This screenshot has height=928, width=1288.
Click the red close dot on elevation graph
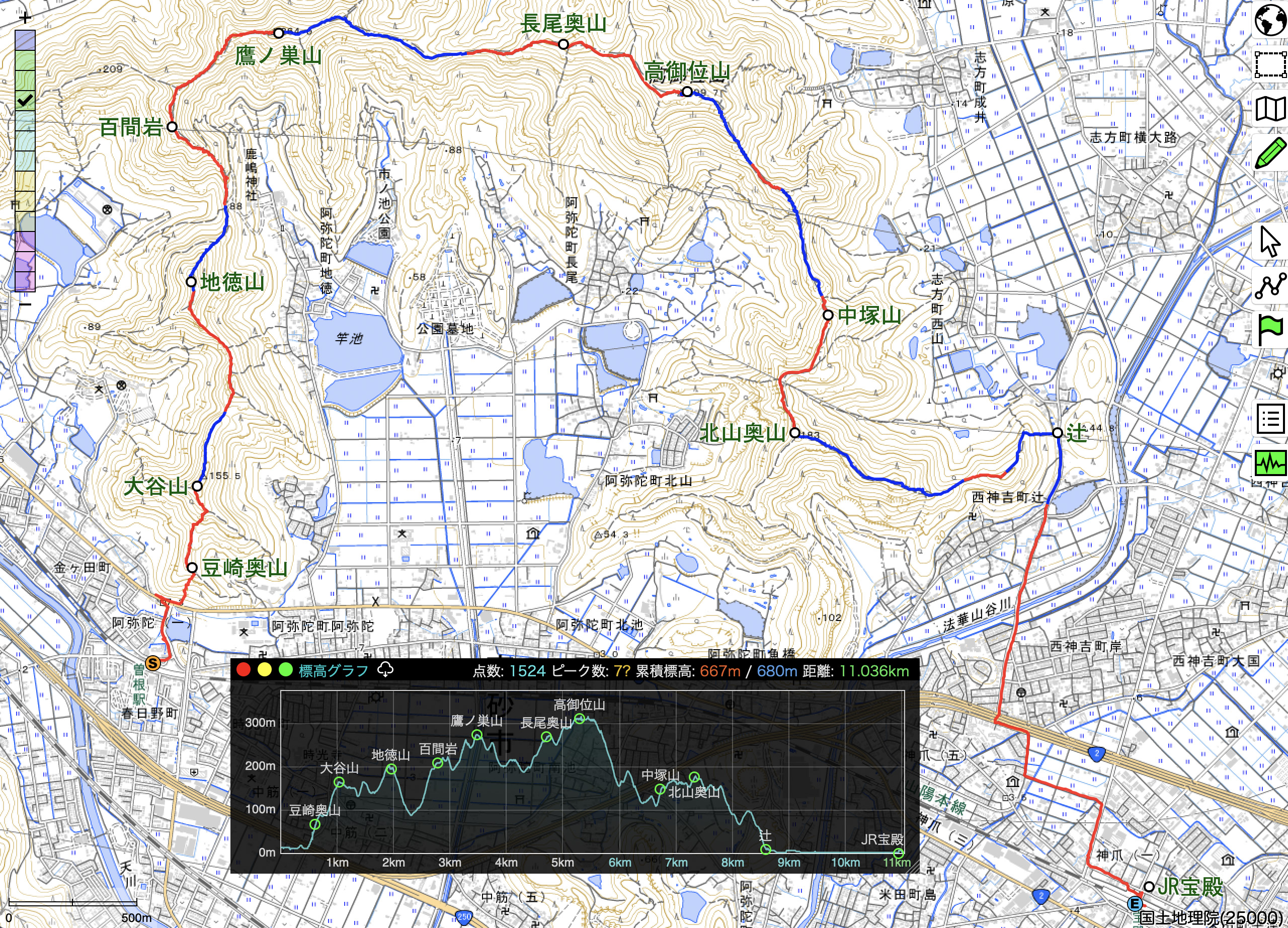pos(244,670)
